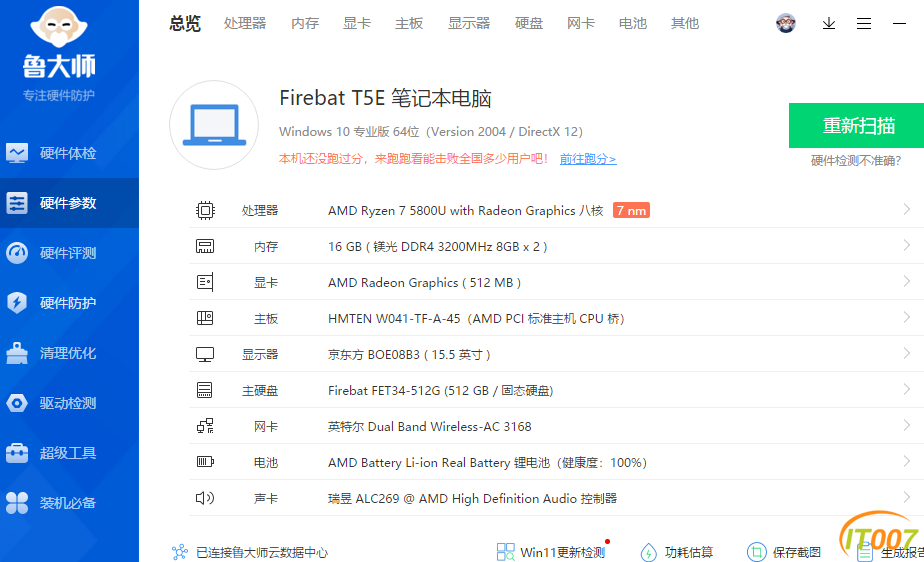Click the 电池 battery icon
This screenshot has height=562, width=924.
point(205,462)
